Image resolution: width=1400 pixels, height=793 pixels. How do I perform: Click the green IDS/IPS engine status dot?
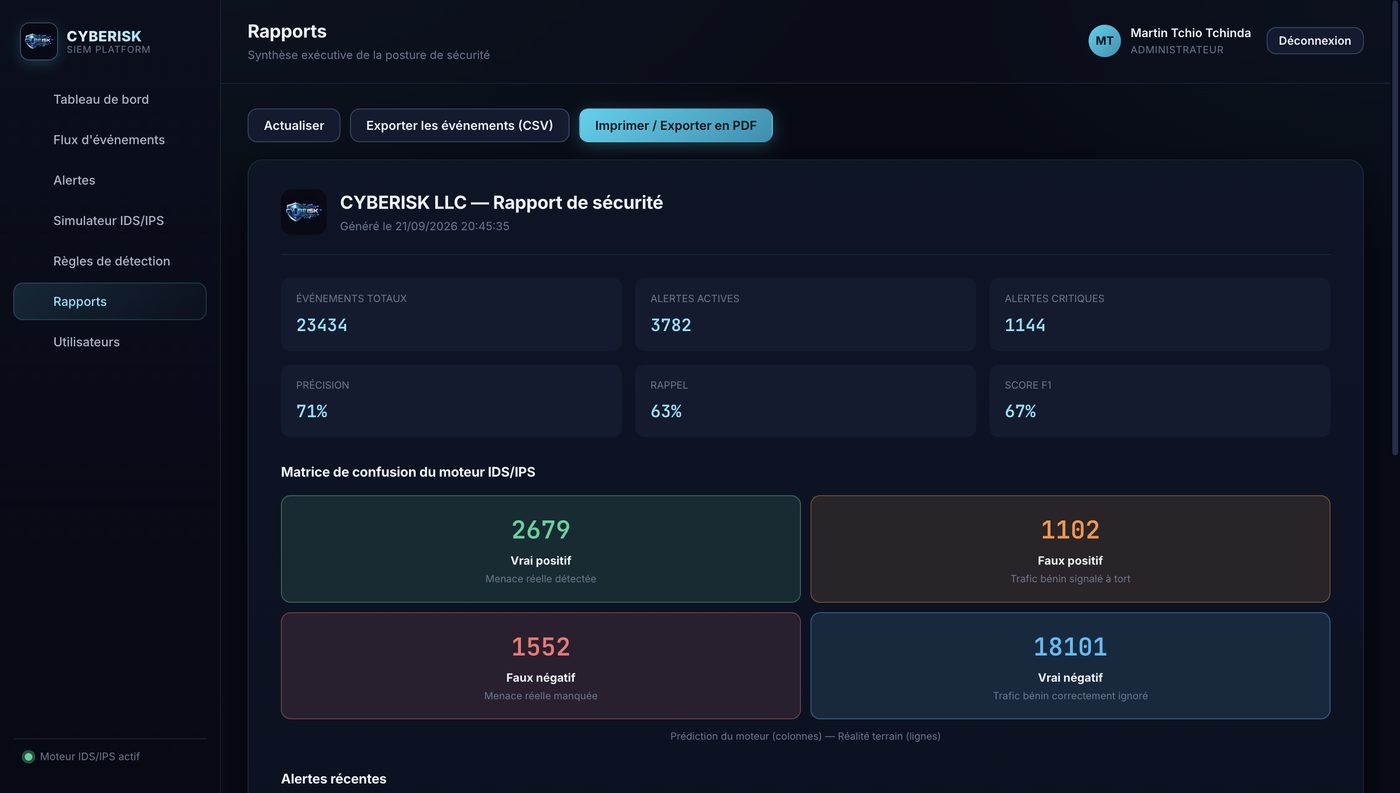28,757
